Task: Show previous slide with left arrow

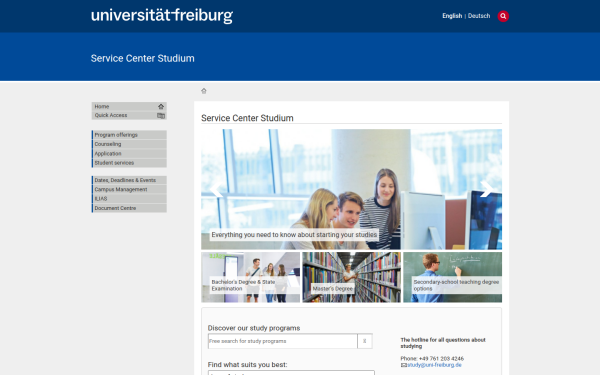Action: tap(216, 189)
